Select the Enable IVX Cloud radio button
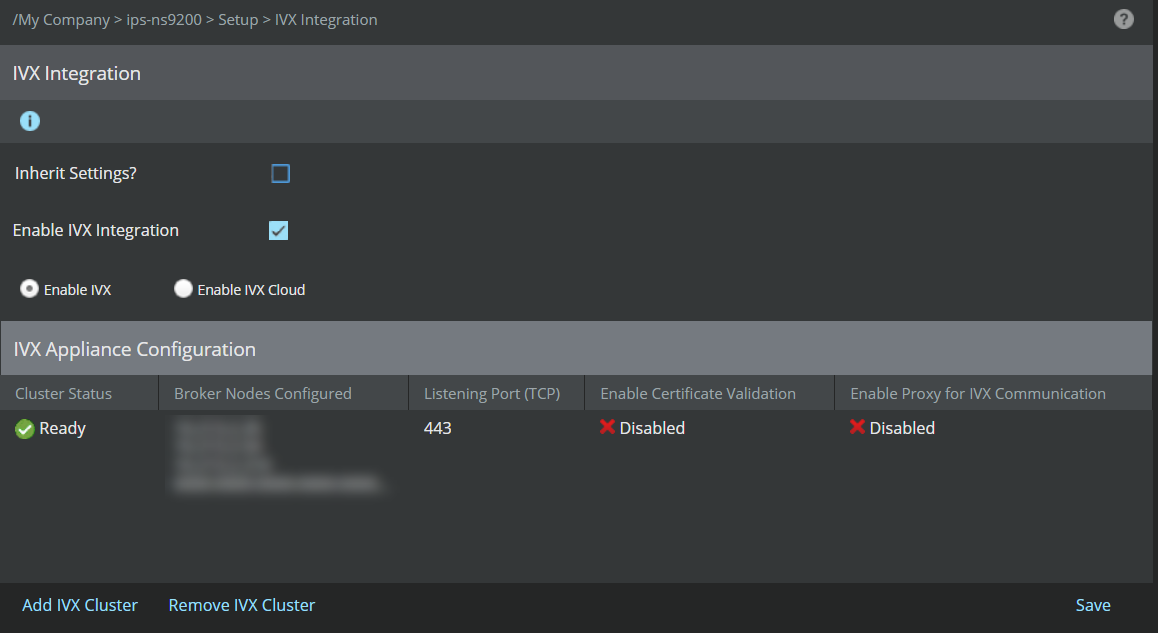The image size is (1158, 633). (x=183, y=289)
